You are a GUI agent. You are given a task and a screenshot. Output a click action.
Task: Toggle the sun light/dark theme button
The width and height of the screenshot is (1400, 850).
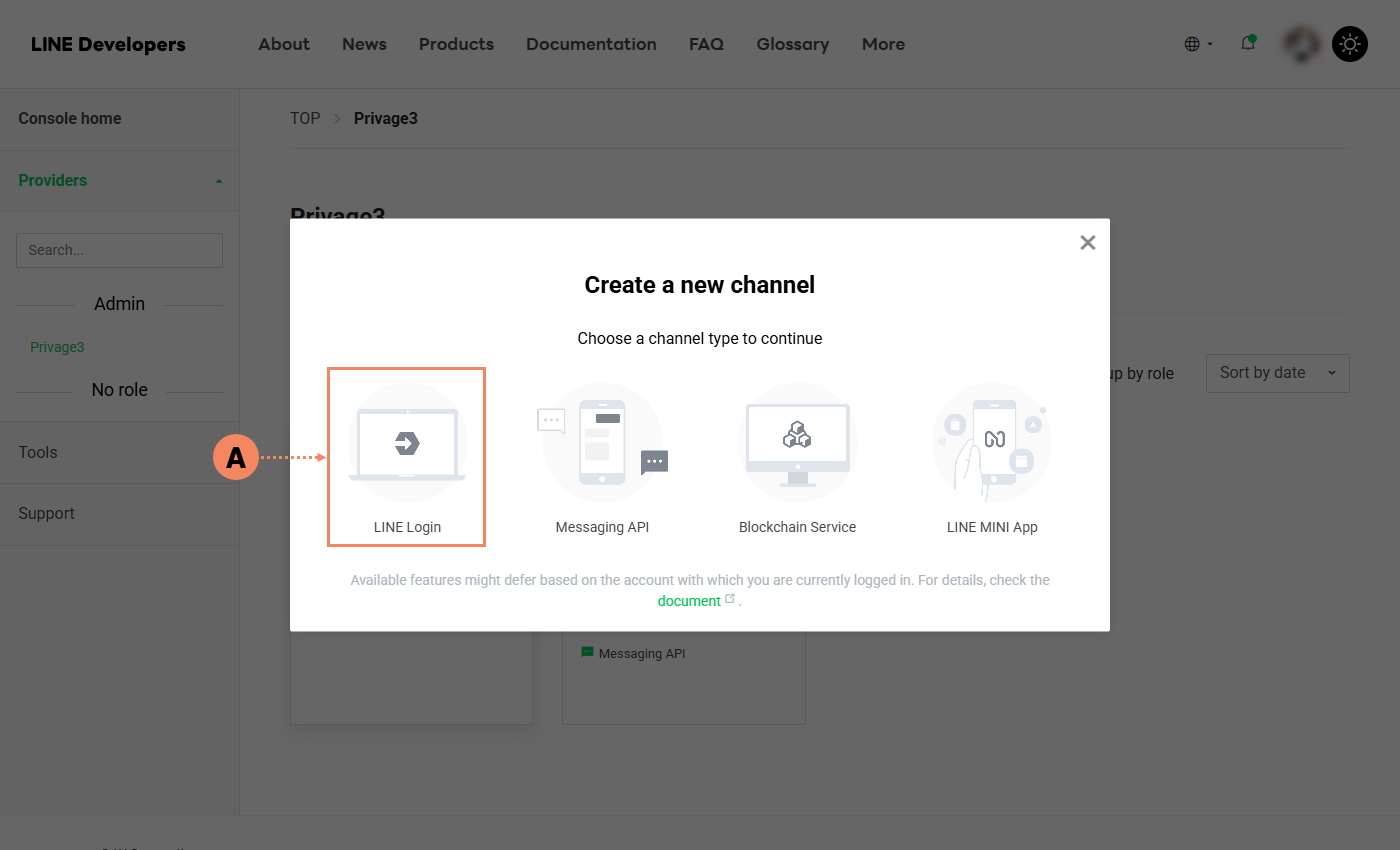[1350, 44]
